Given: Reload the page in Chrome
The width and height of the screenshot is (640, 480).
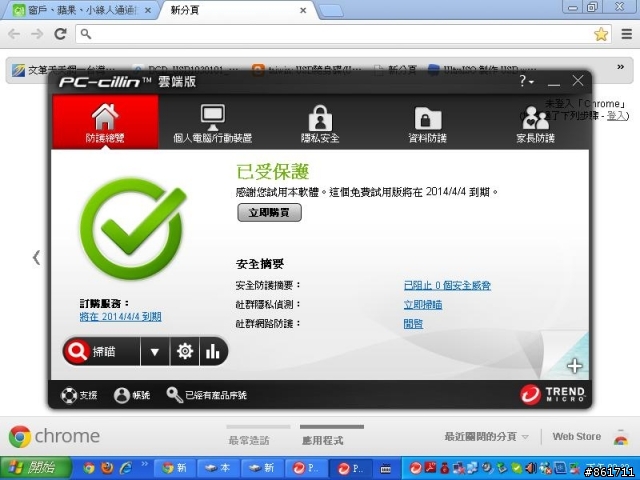Looking at the screenshot, I should click(x=61, y=34).
